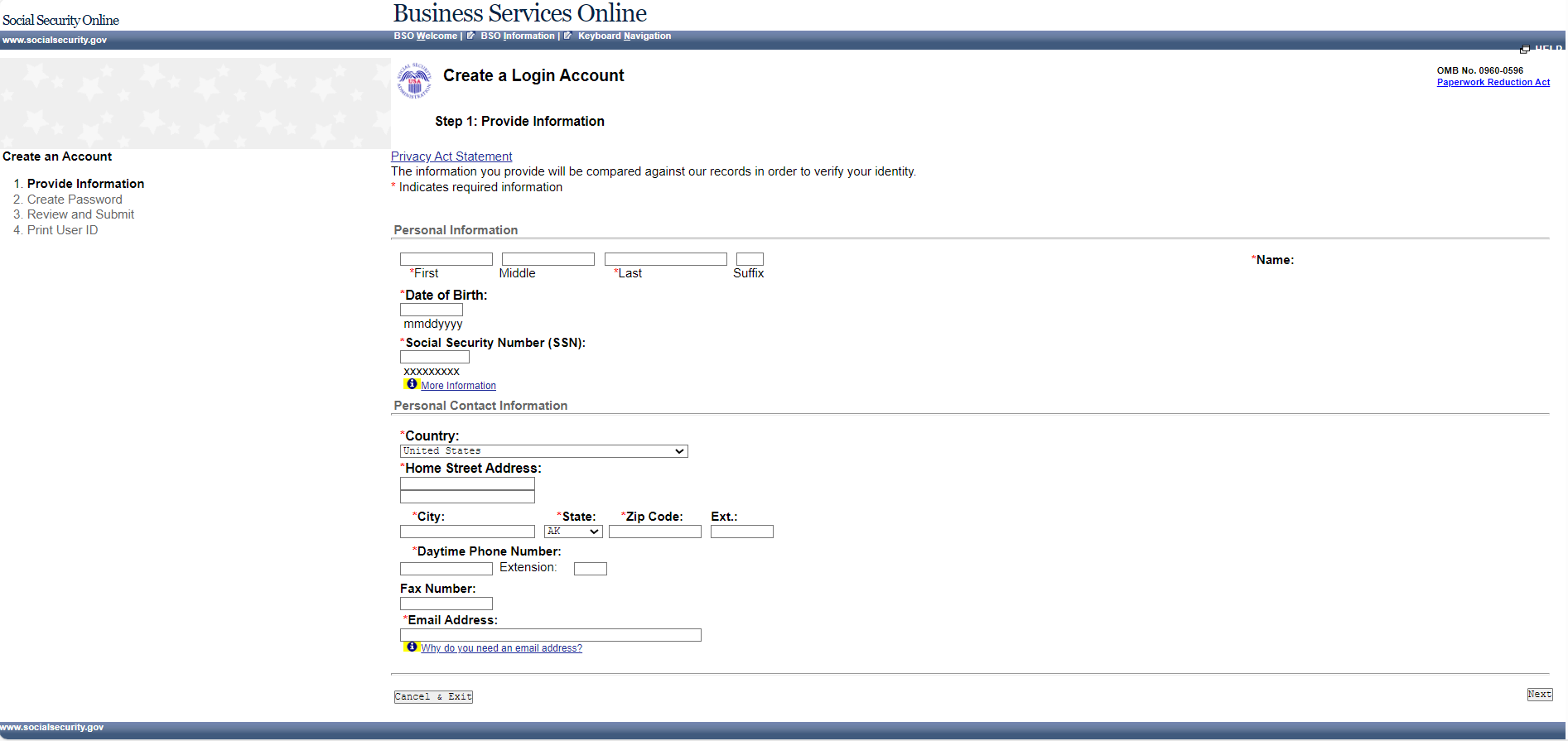Click the 'Indicates required information' note
This screenshot has width=1568, height=741.
480,187
